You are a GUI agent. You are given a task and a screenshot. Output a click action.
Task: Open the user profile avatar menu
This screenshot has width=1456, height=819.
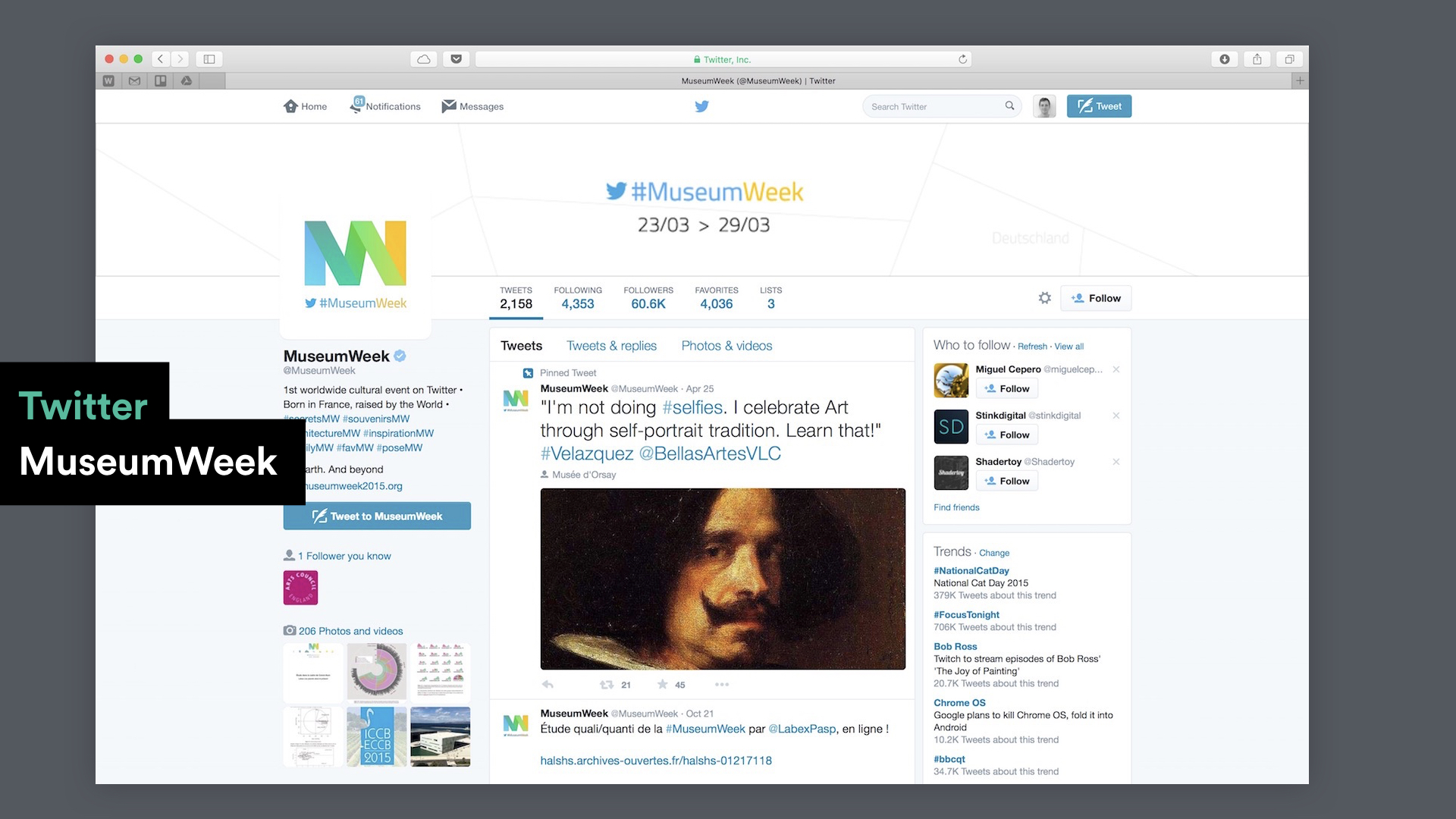1044,106
